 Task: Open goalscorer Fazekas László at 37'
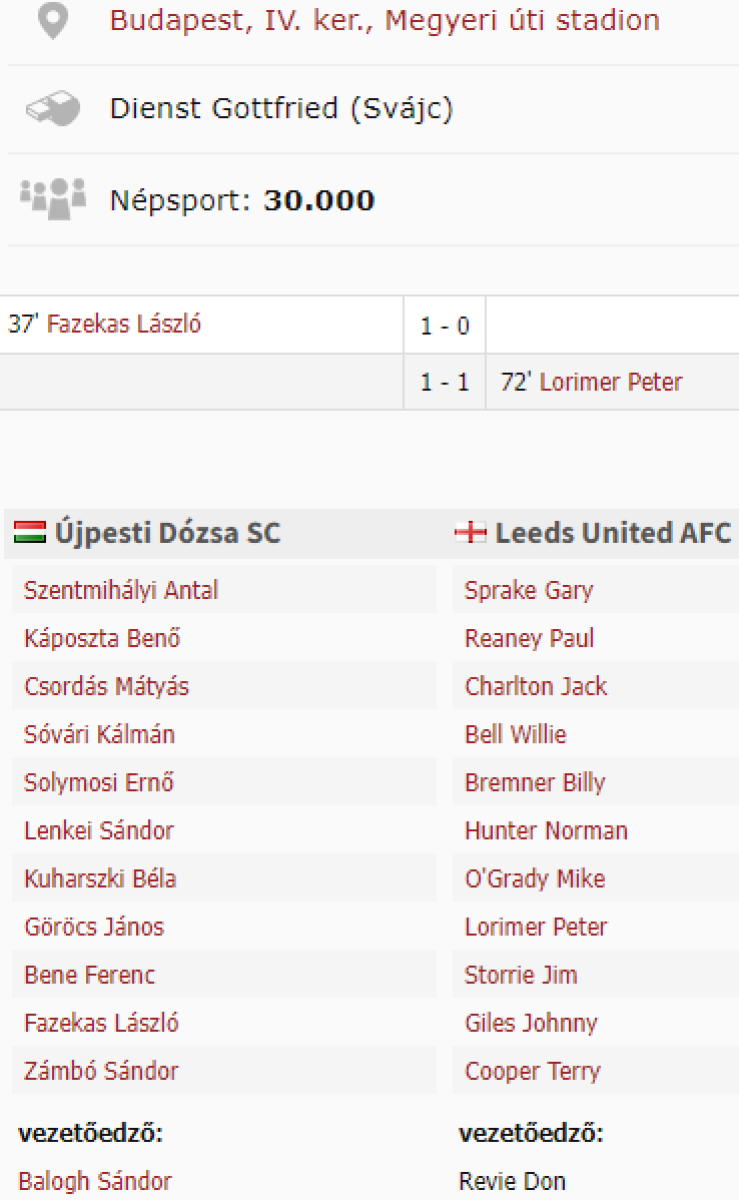(124, 324)
